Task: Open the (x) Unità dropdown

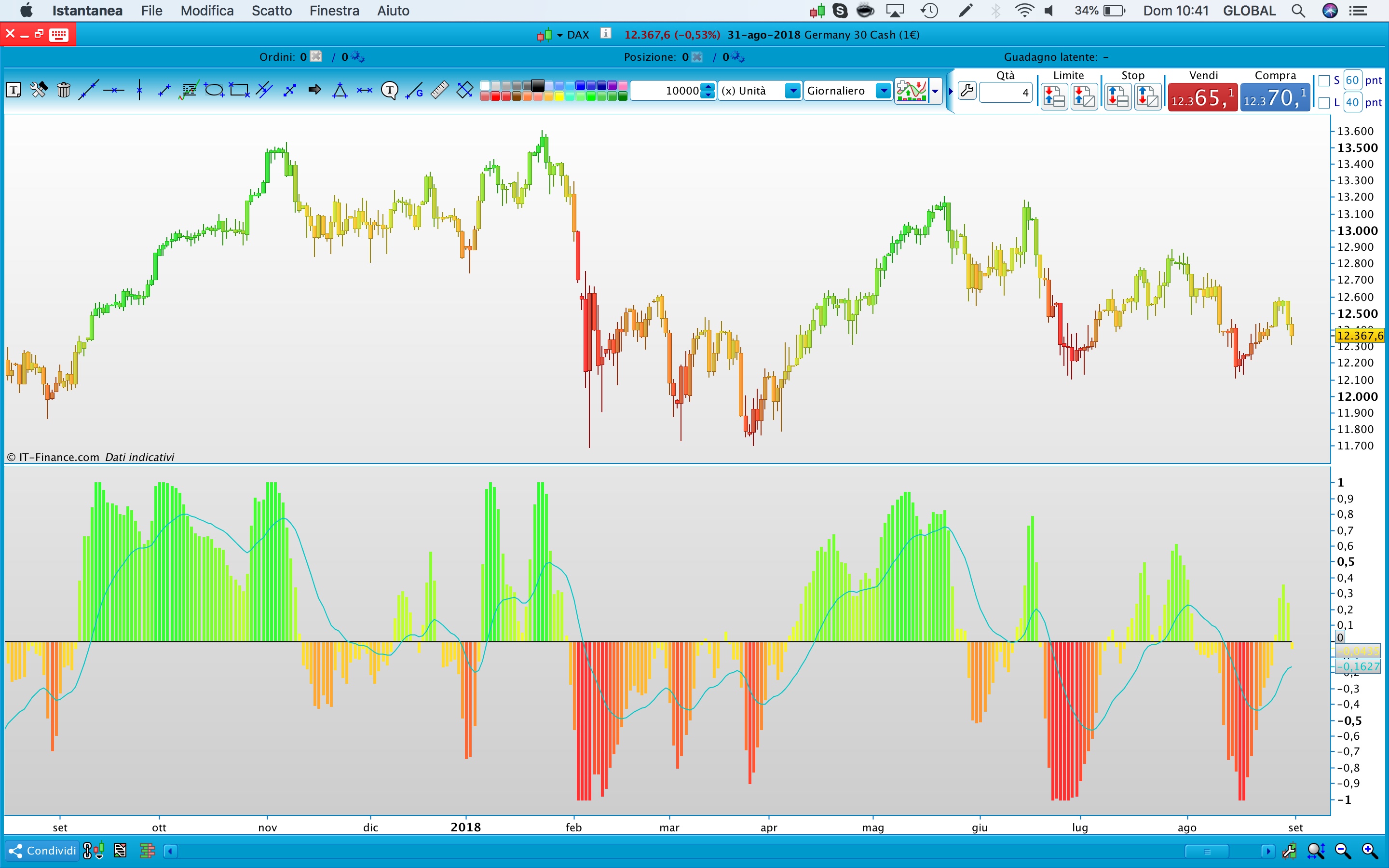Action: [792, 91]
